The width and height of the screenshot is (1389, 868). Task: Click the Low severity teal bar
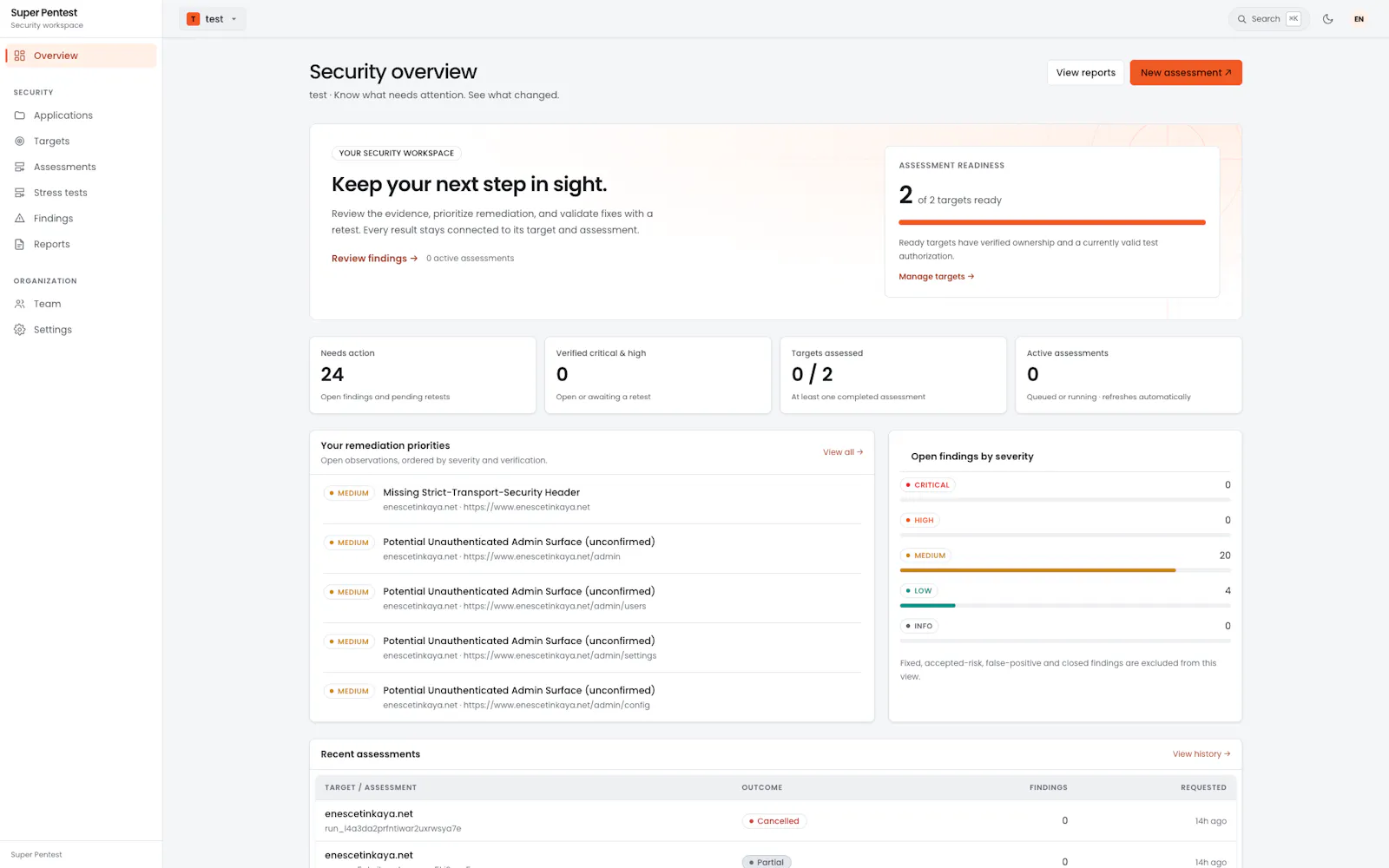click(927, 605)
